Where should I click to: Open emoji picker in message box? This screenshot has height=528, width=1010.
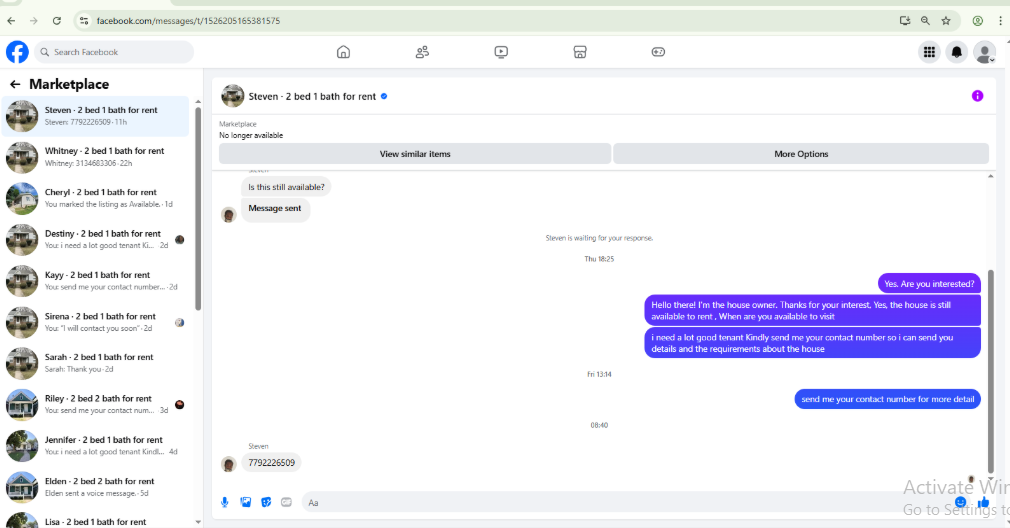[960, 502]
